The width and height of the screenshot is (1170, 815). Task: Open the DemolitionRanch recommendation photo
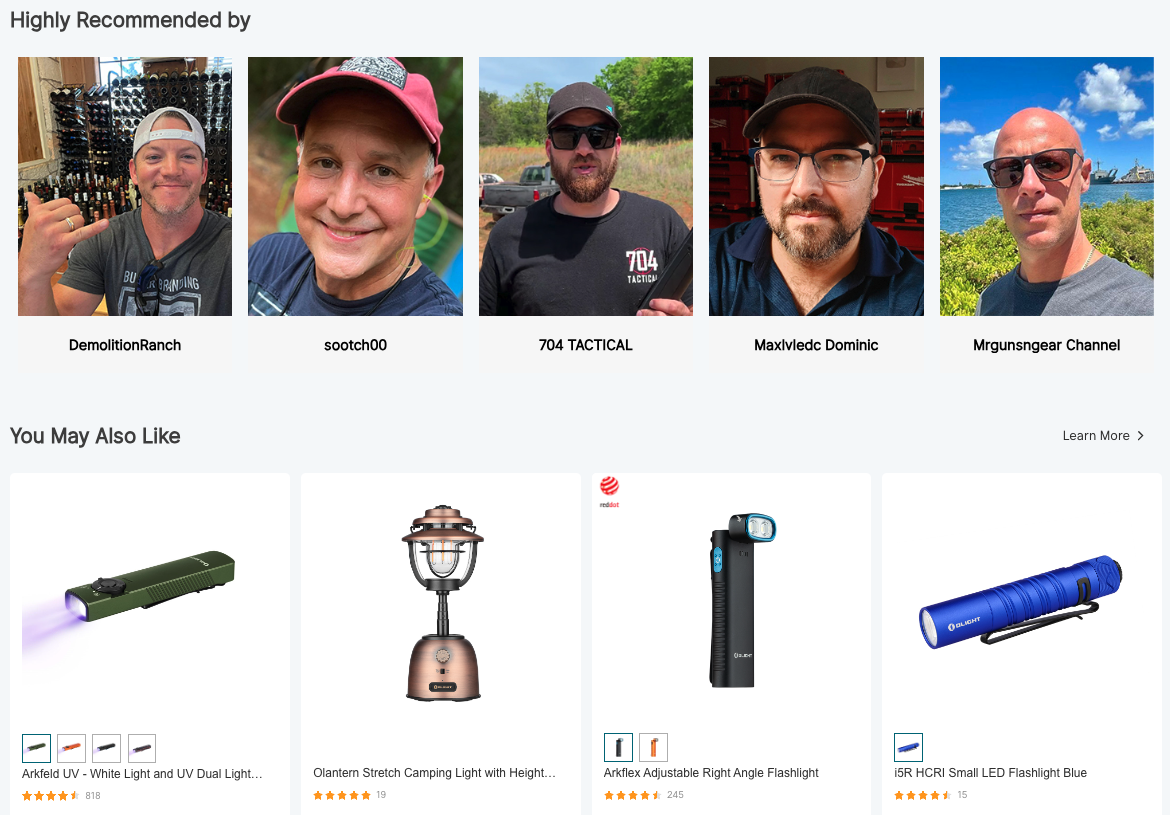click(x=125, y=186)
